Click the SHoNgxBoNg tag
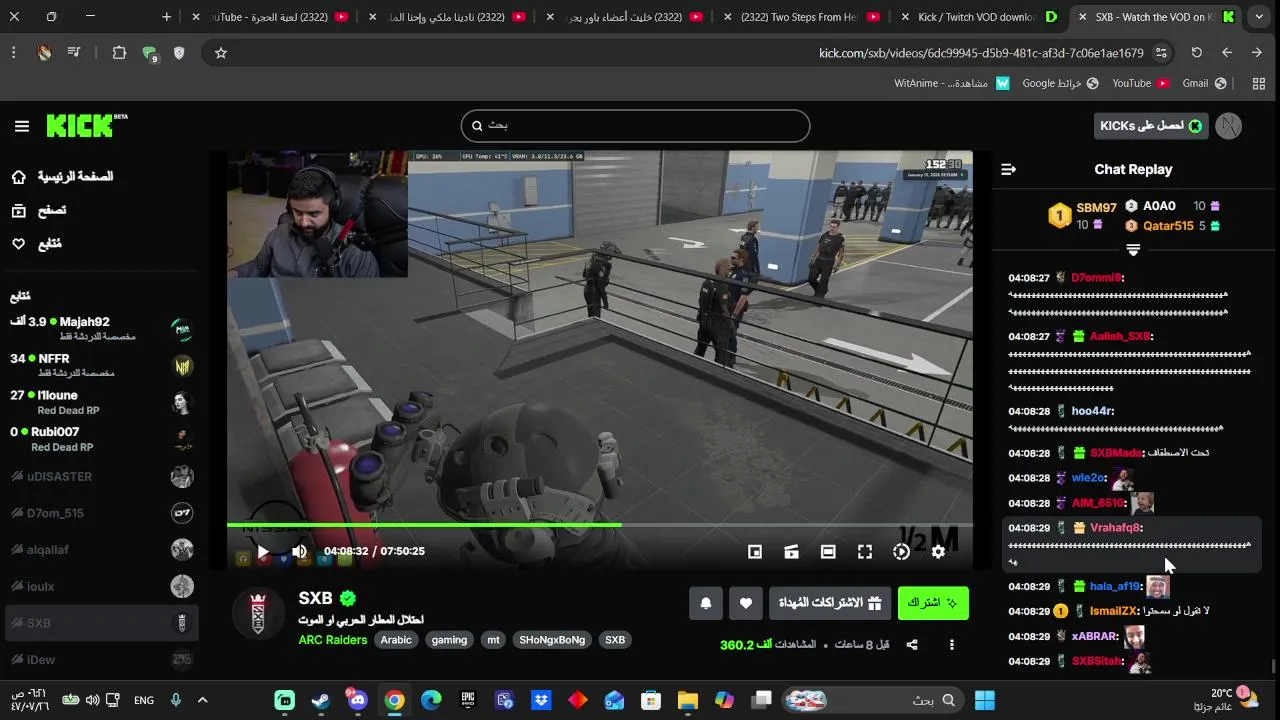 click(552, 640)
